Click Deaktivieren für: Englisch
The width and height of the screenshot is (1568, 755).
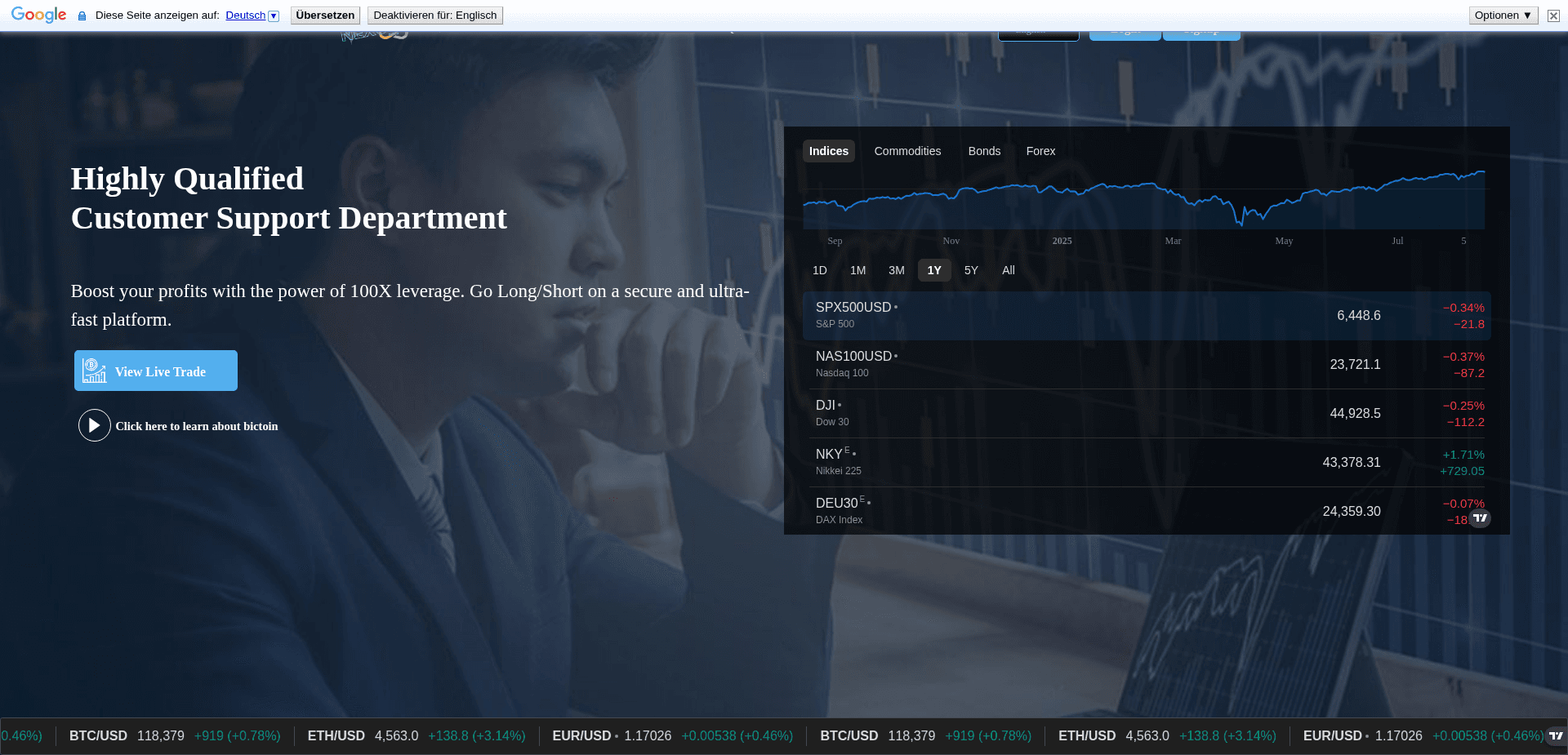click(434, 15)
